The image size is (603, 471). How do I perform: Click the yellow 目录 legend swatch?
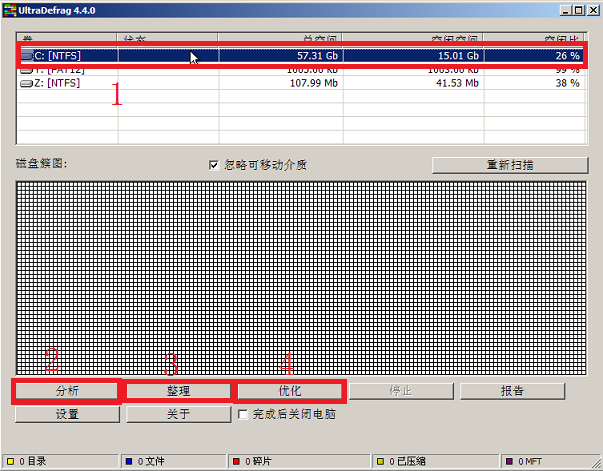coord(10,461)
